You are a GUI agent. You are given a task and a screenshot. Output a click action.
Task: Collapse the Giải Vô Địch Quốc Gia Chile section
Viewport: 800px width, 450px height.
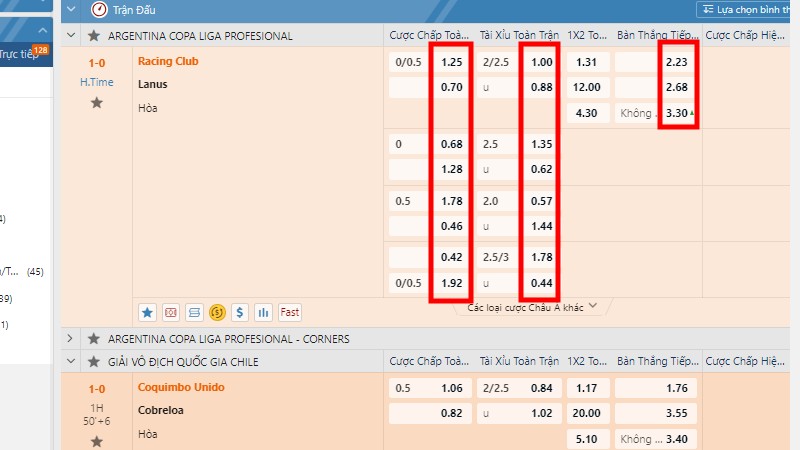[71, 361]
